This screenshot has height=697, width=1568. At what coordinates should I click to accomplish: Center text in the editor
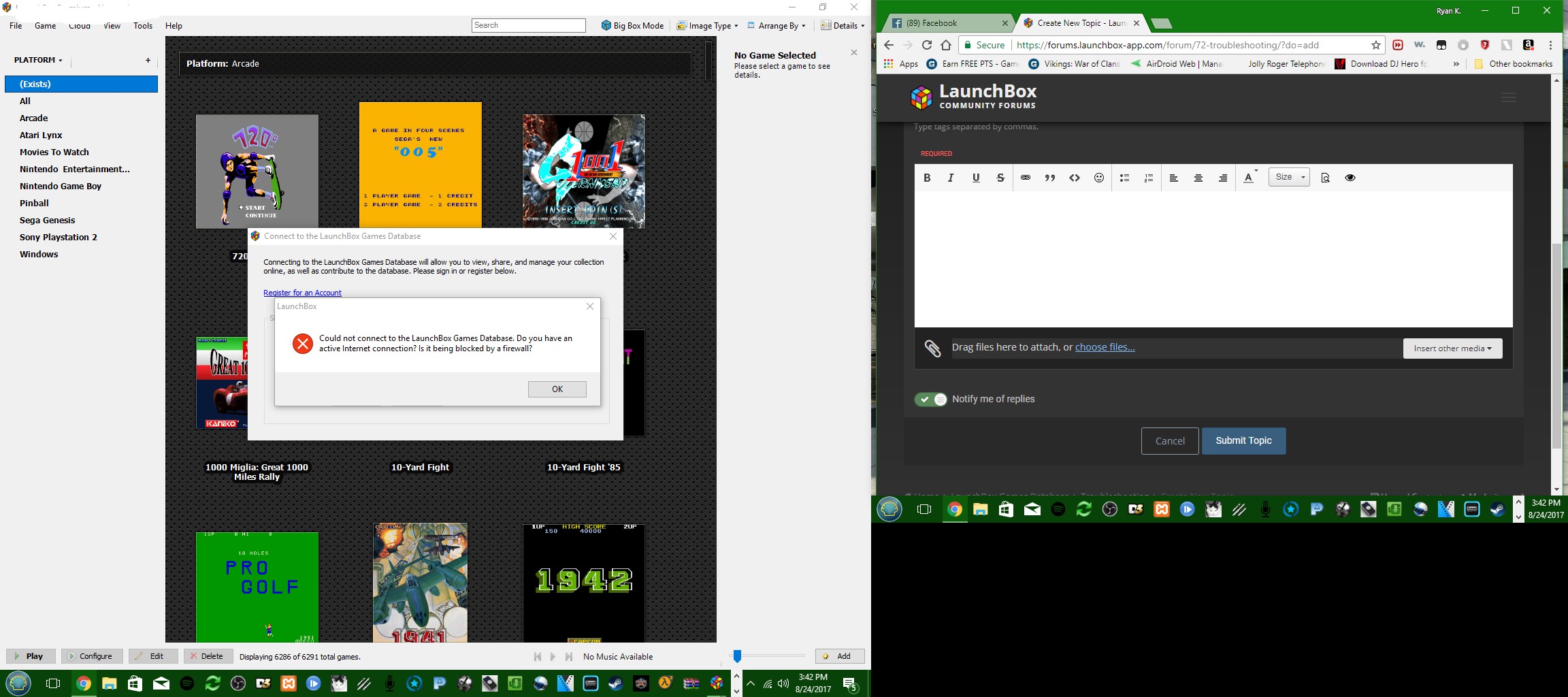coord(1198,178)
